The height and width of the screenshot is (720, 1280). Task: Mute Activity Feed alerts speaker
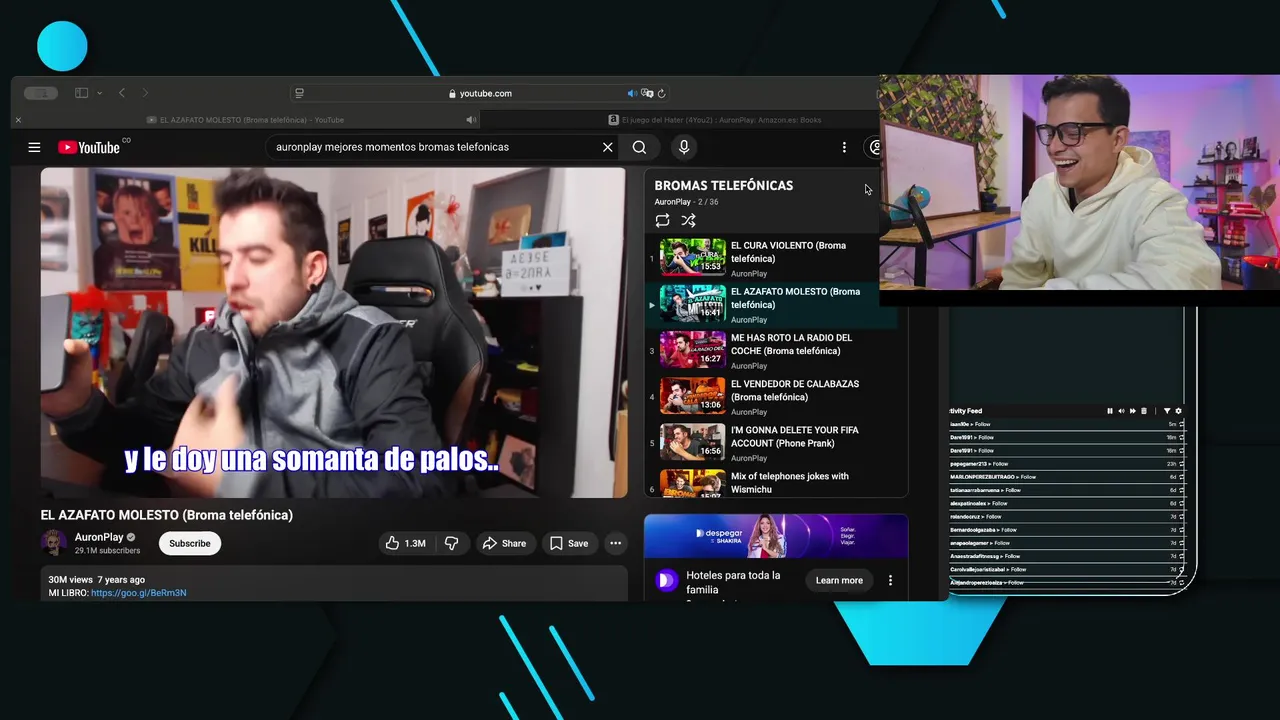coord(1121,411)
